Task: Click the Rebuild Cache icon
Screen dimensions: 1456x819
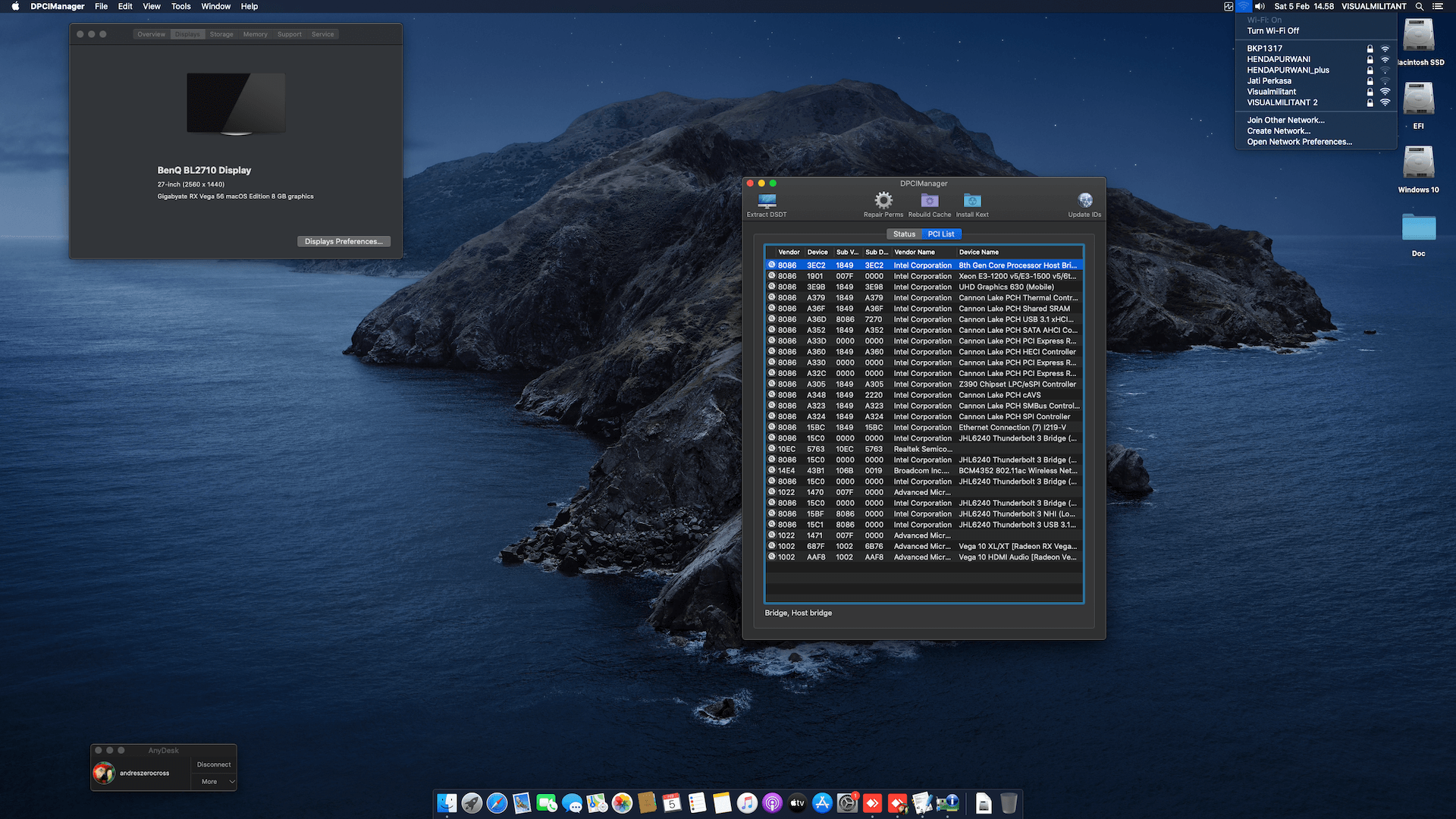Action: click(x=930, y=200)
